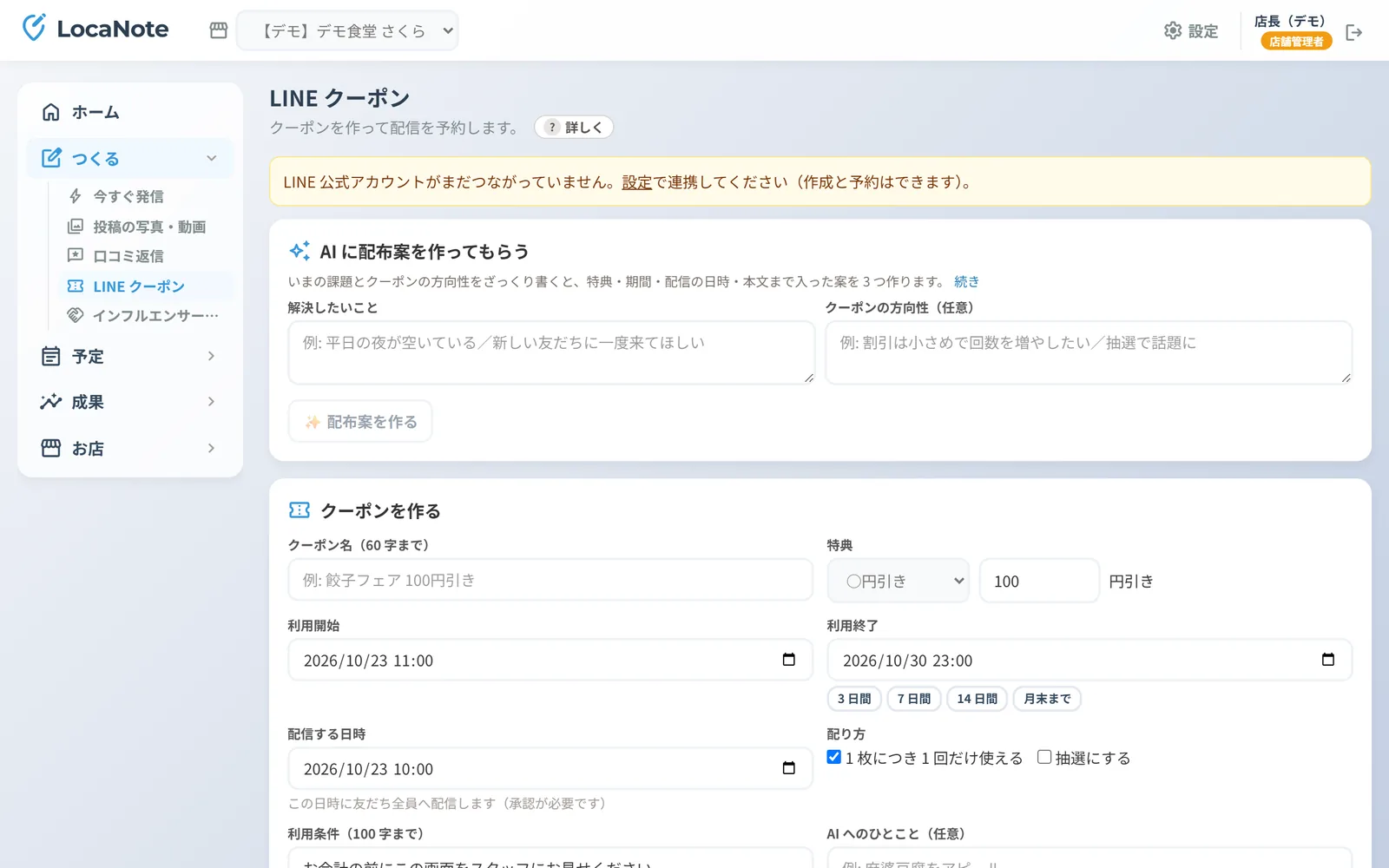Open the shop selector dropdown
1389x868 pixels.
347,31
